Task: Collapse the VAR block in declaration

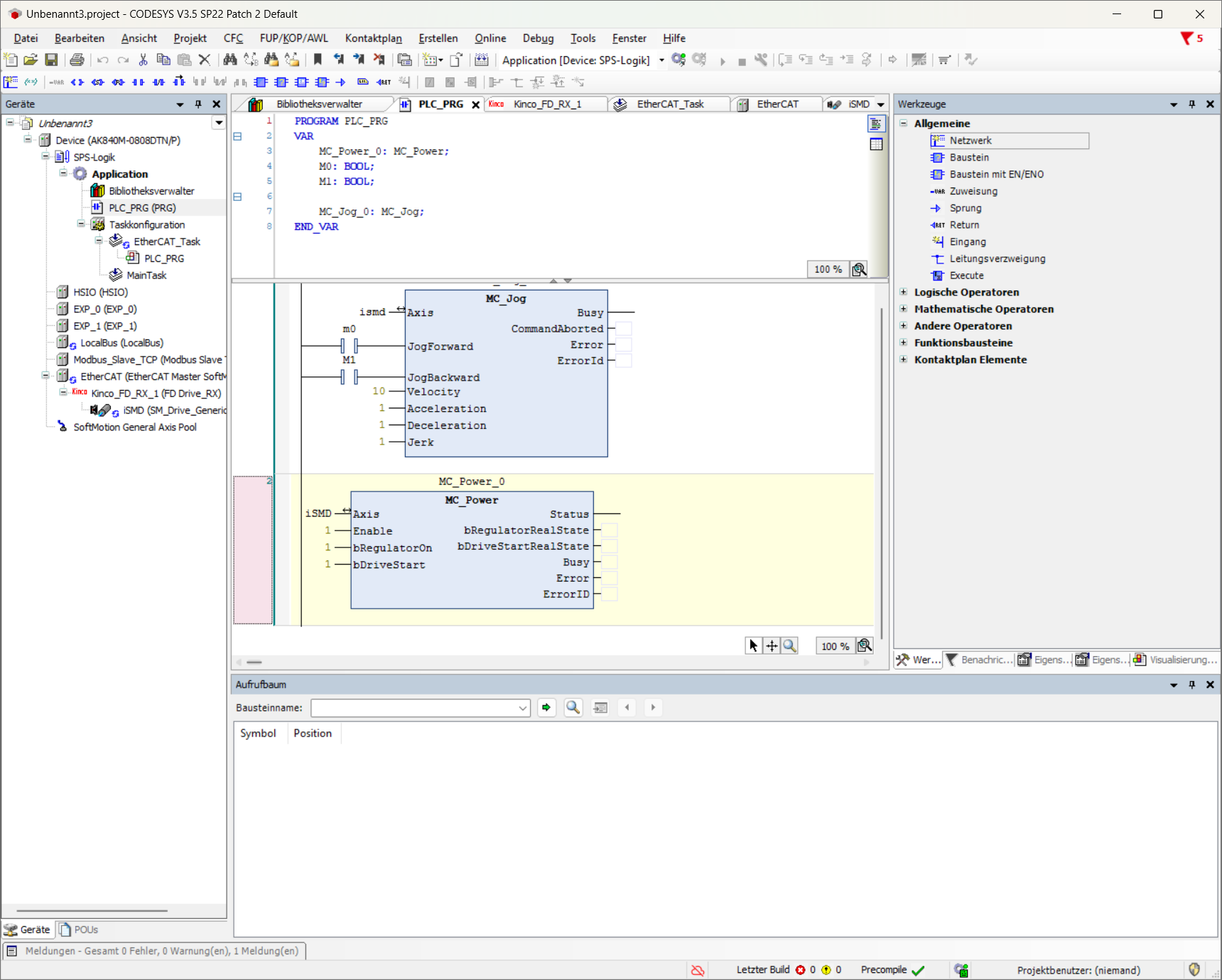Action: click(x=237, y=136)
